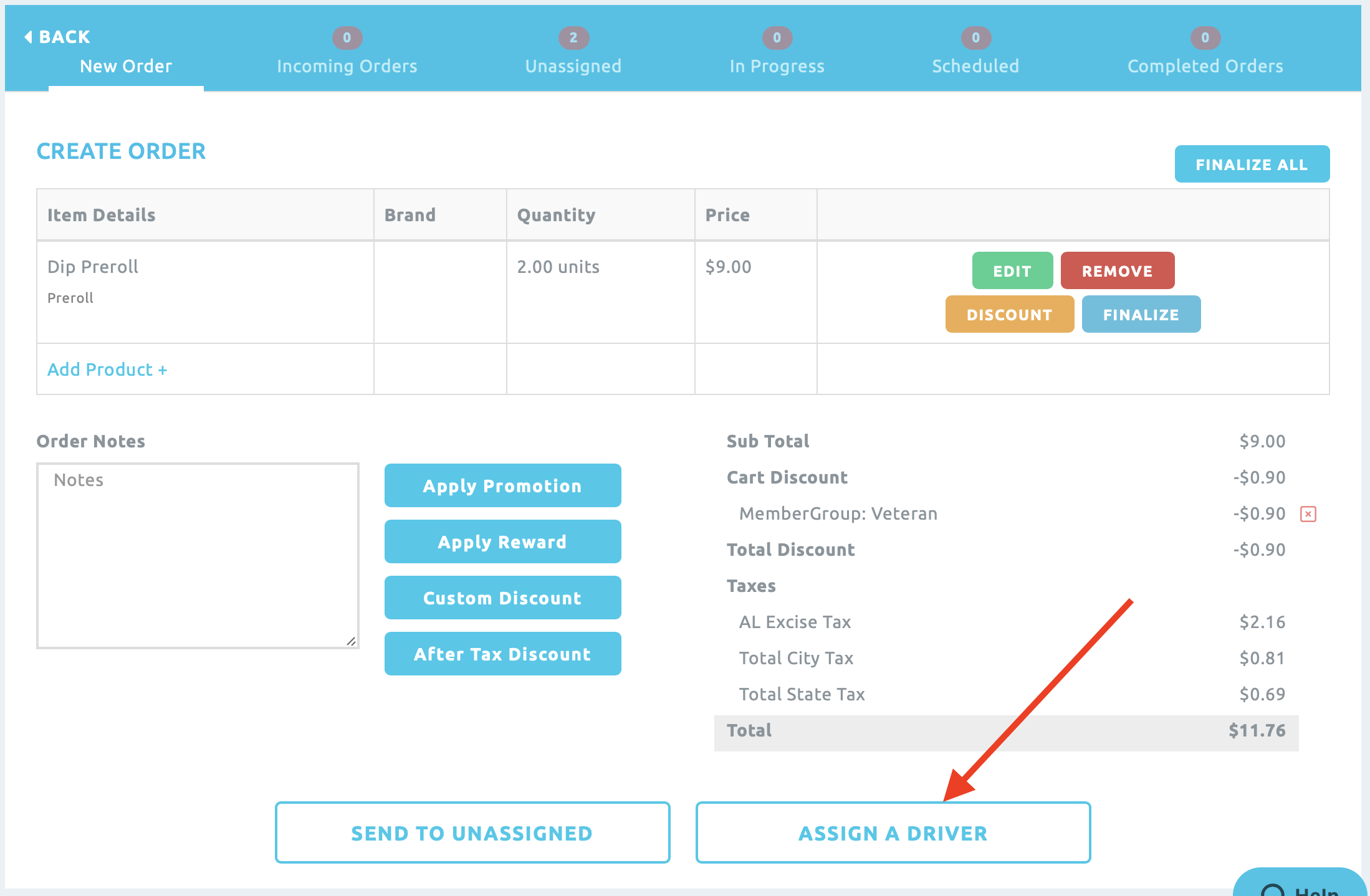Switch to the Unassigned tab

click(573, 66)
